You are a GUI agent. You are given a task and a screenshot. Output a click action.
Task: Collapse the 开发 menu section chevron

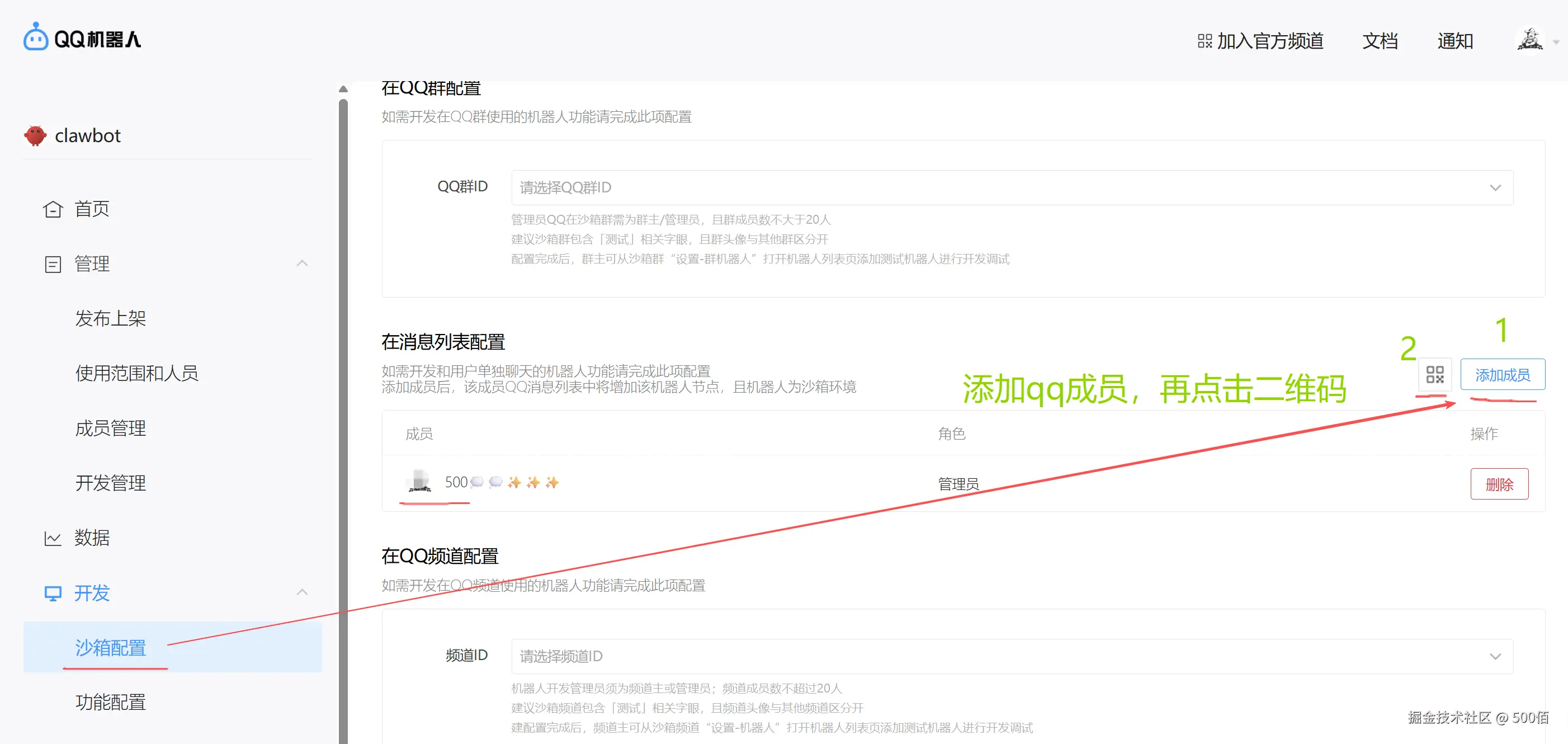[302, 592]
